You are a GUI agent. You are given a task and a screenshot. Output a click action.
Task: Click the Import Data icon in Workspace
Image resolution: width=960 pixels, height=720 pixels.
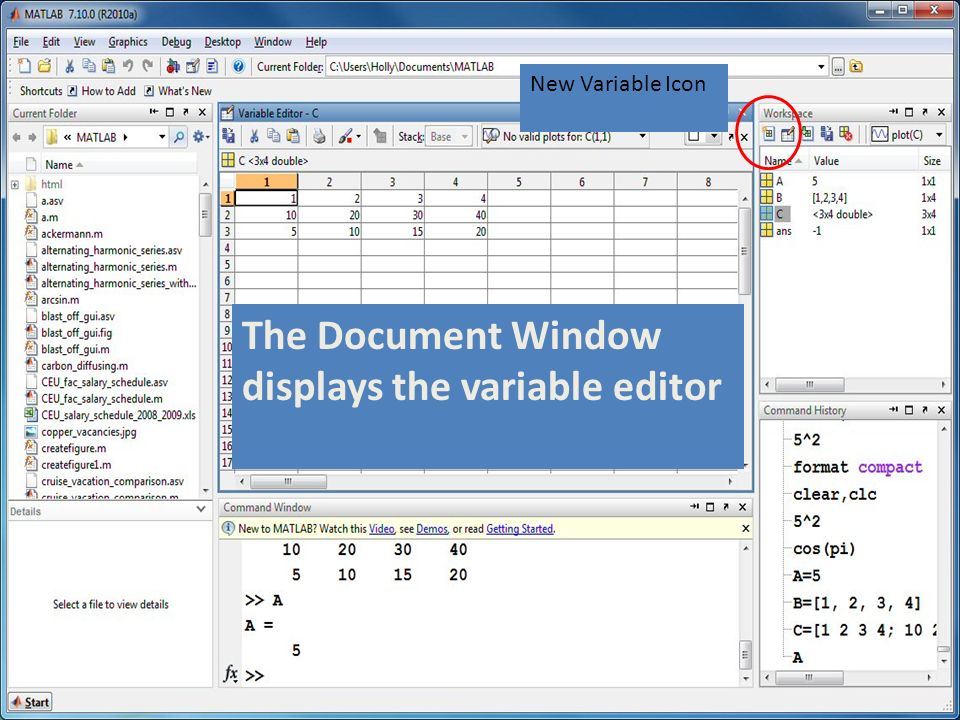808,133
